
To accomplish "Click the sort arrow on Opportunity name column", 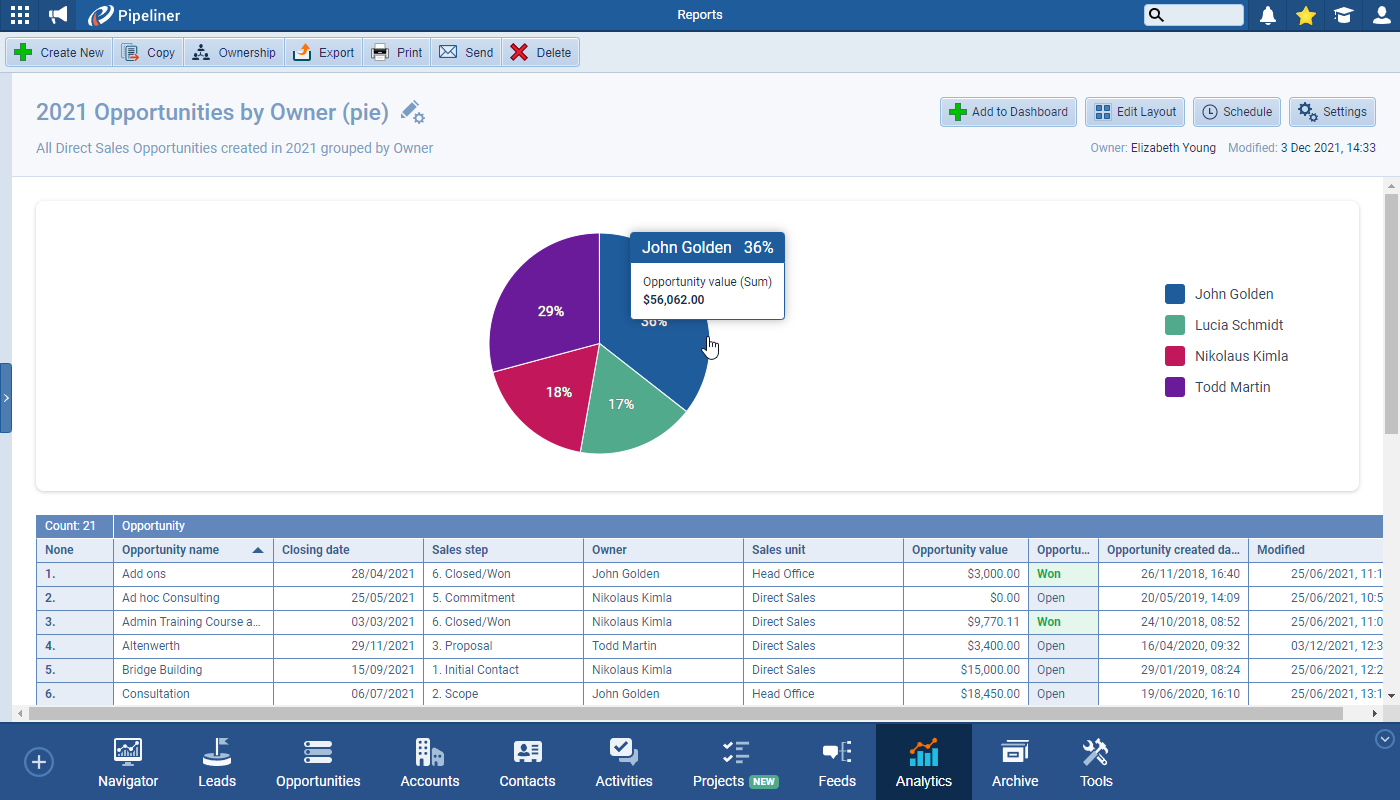I will tap(257, 549).
